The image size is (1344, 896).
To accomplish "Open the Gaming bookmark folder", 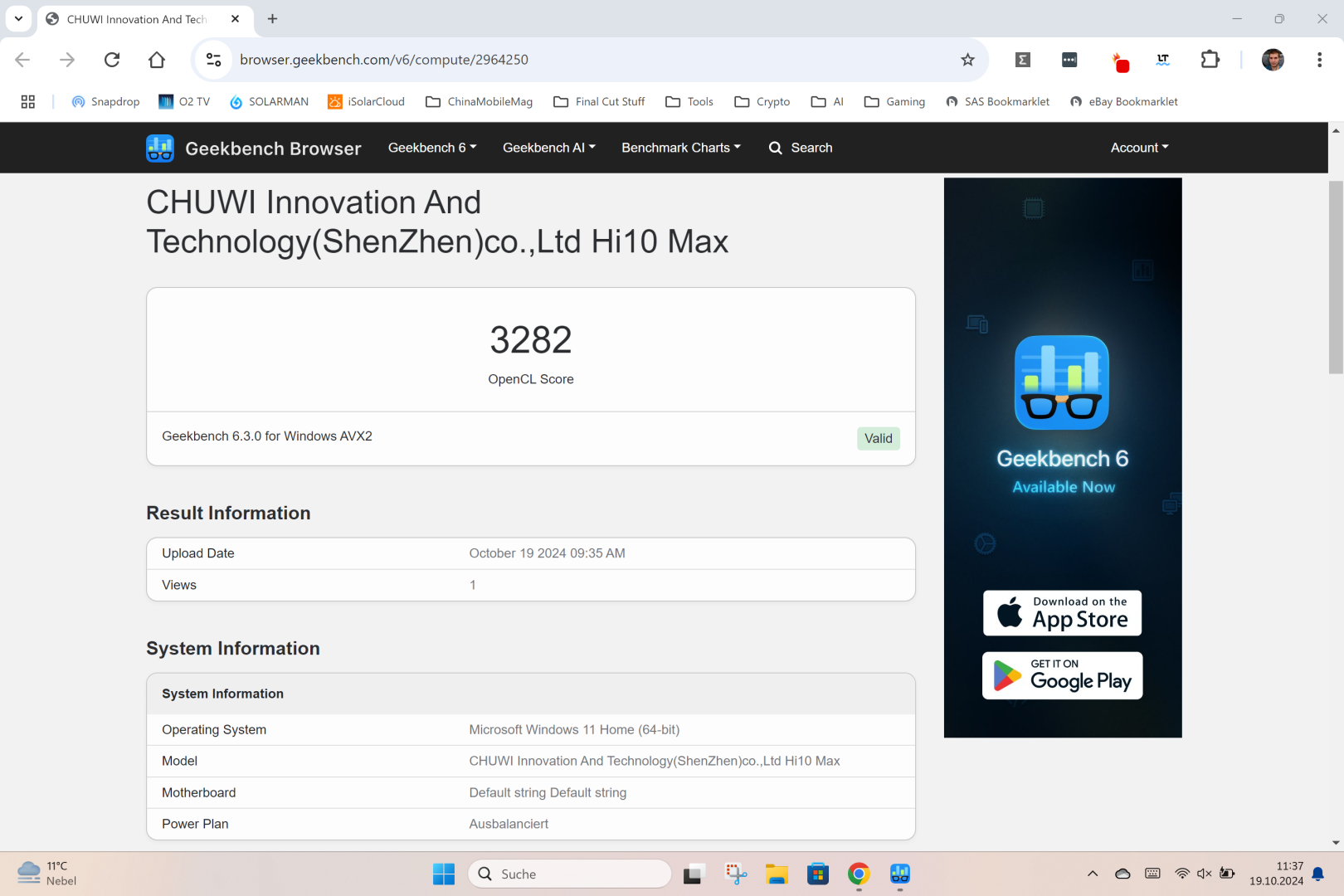I will pyautogui.click(x=894, y=102).
